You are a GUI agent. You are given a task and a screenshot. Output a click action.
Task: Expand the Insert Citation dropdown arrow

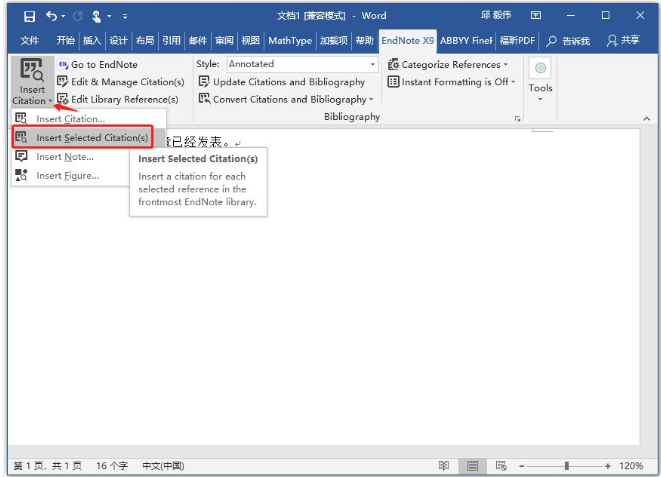(x=50, y=101)
